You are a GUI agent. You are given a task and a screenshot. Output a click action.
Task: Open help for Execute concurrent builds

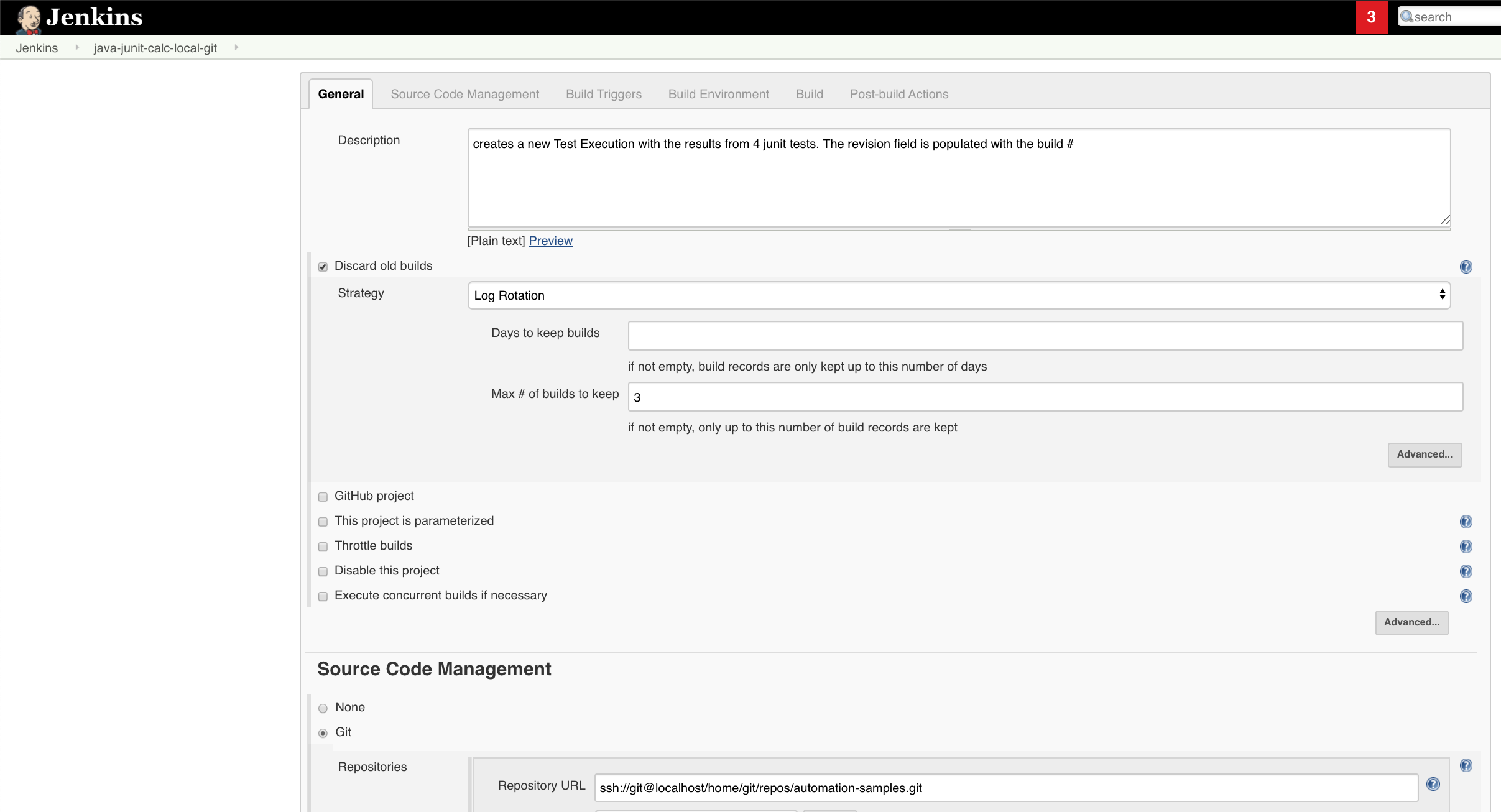tap(1466, 596)
